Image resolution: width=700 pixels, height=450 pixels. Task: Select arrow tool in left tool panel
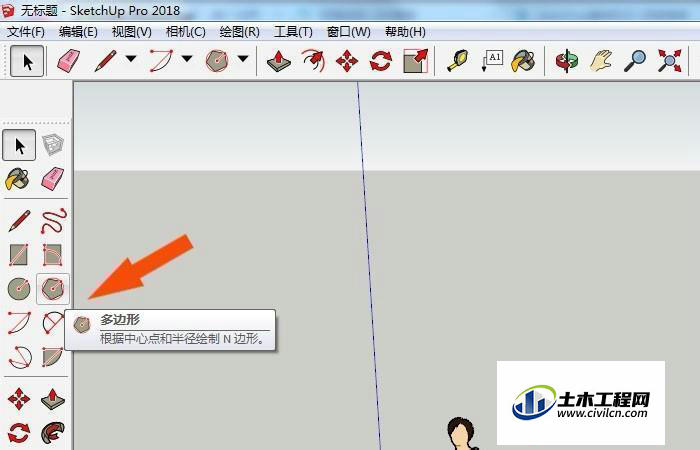[x=19, y=145]
